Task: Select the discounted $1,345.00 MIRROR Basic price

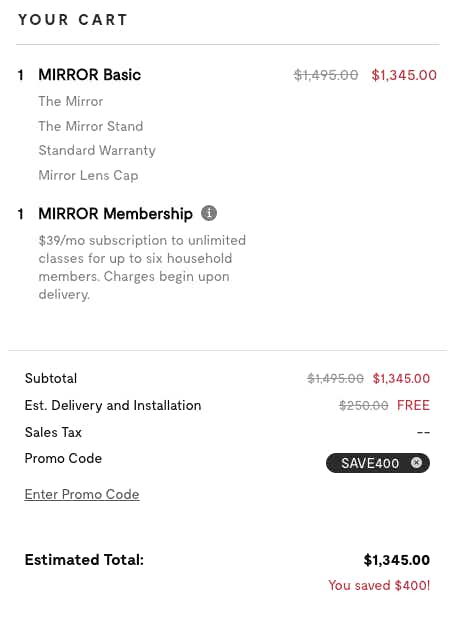Action: click(x=404, y=75)
